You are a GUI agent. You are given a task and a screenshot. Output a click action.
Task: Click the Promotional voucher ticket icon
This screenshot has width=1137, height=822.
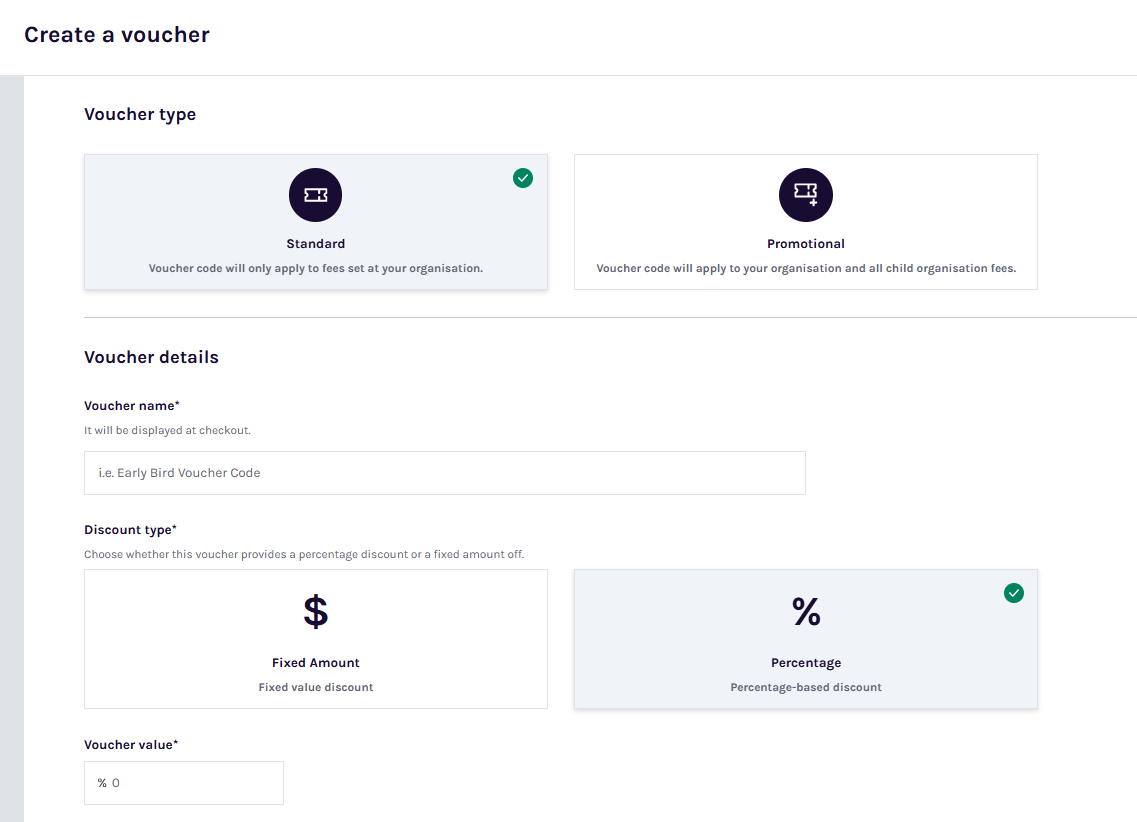tap(805, 195)
